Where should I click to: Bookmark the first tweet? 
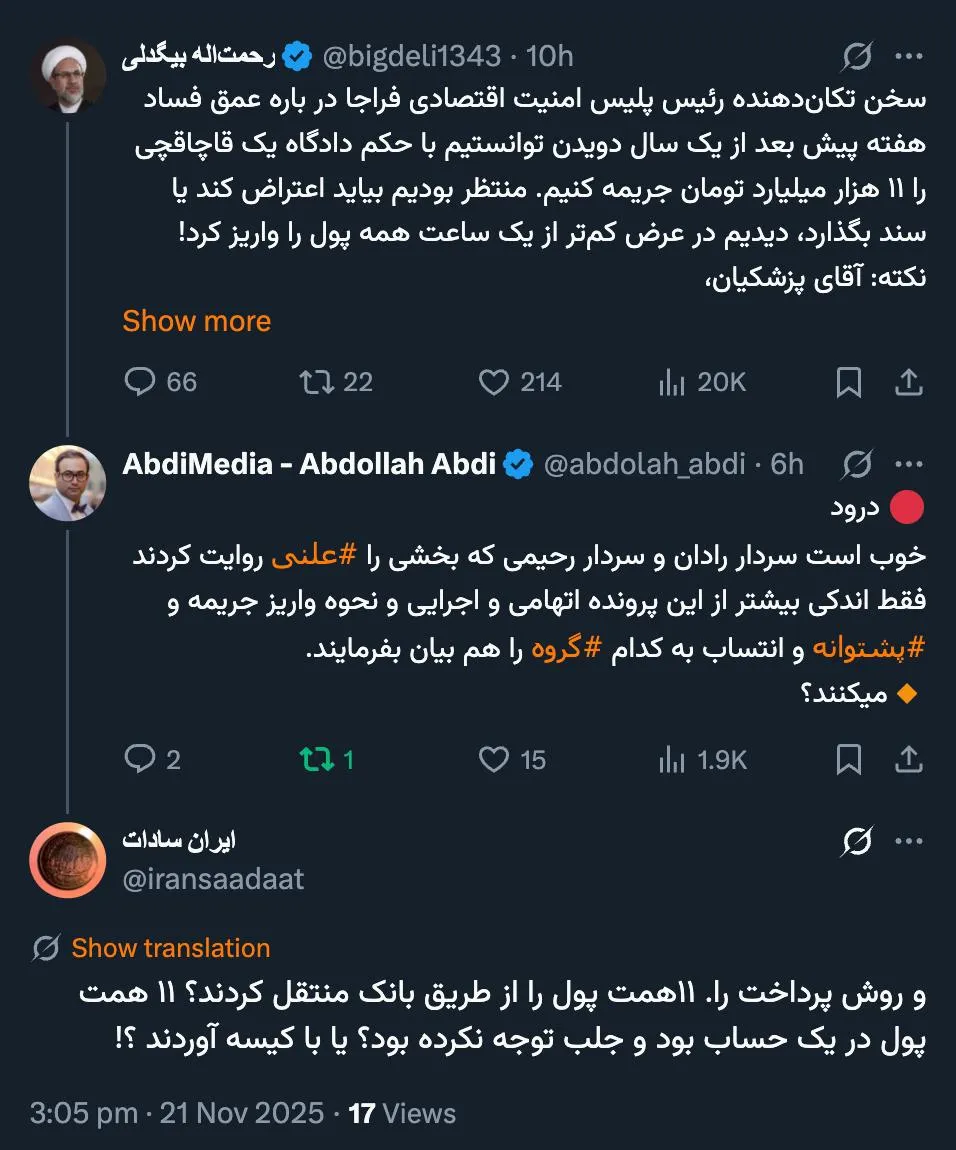[x=848, y=382]
